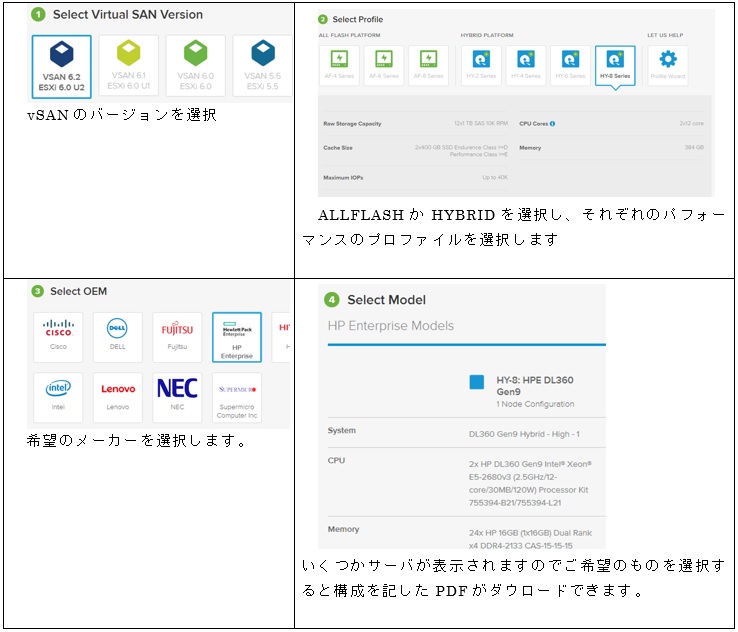Click the Memory label in Select Profile
The width and height of the screenshot is (738, 632).
click(x=530, y=148)
